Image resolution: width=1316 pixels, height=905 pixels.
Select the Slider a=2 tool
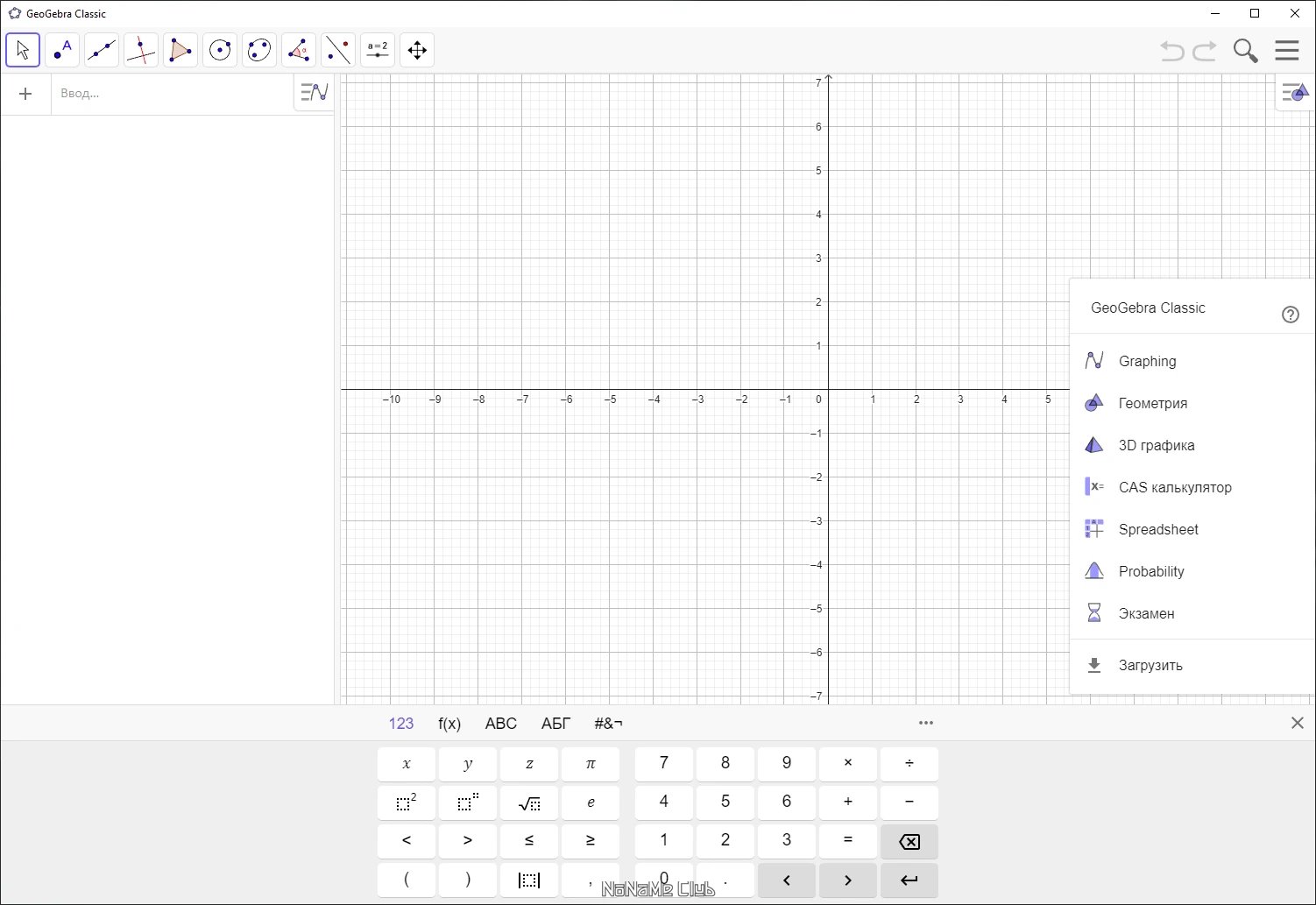pos(378,50)
